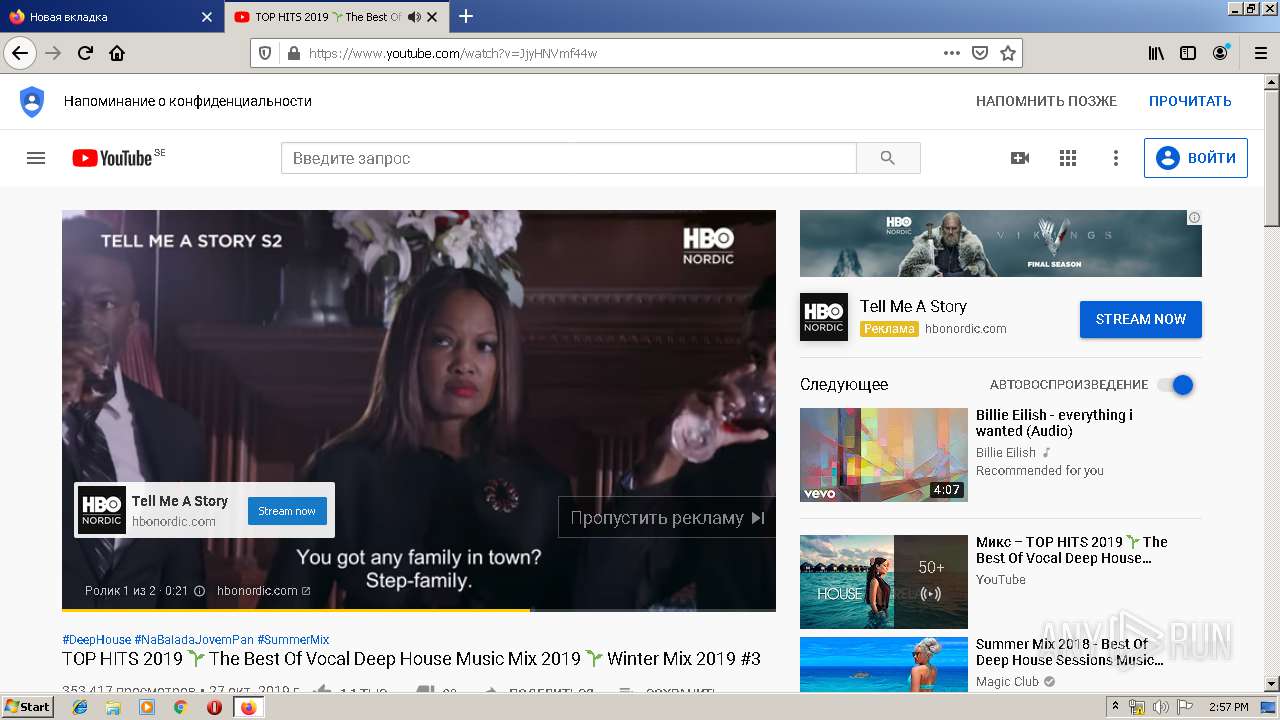Open the Firefox account icon
1280x720 pixels.
[1220, 53]
